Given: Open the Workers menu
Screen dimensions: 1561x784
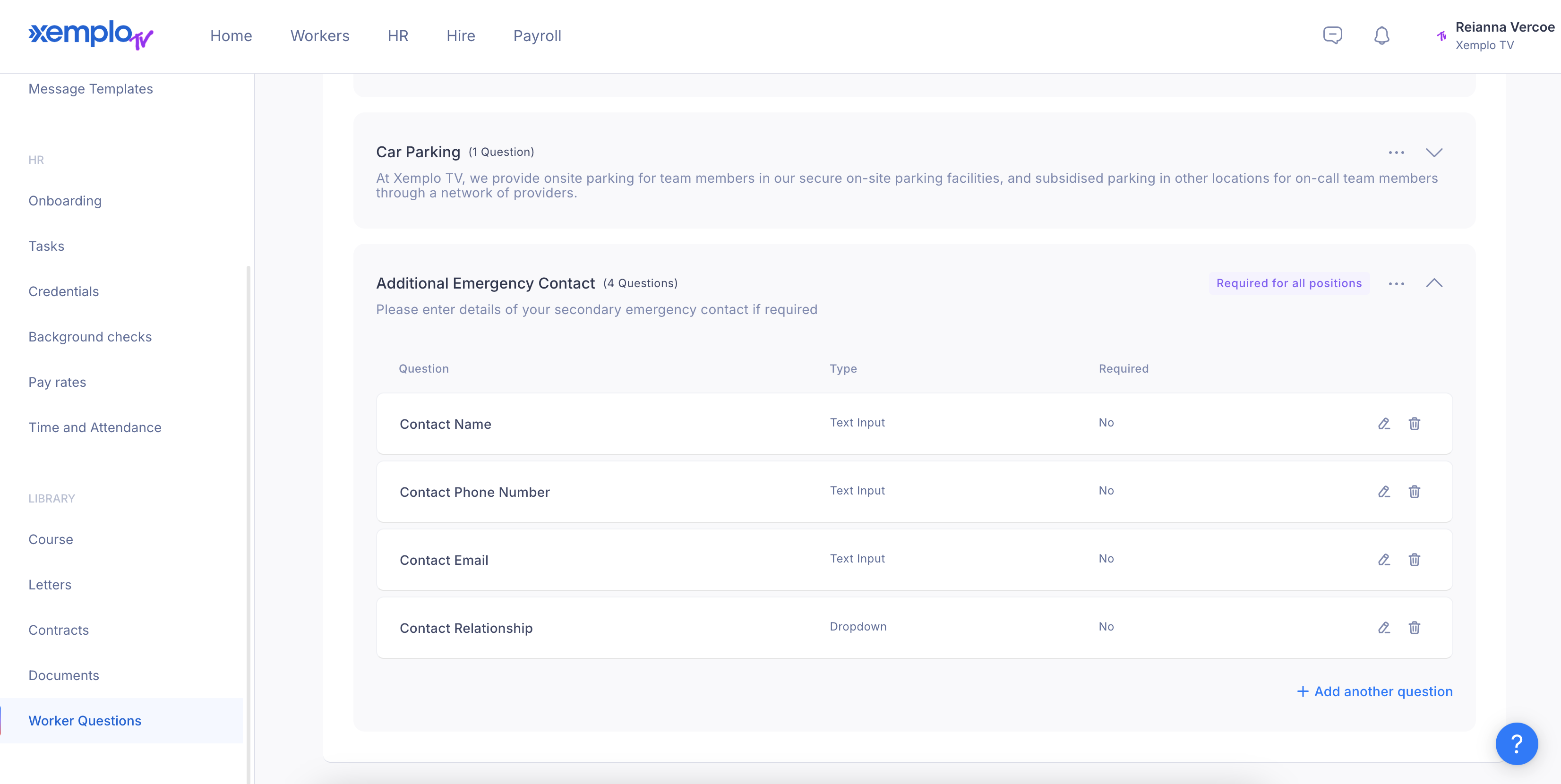Looking at the screenshot, I should tap(320, 36).
